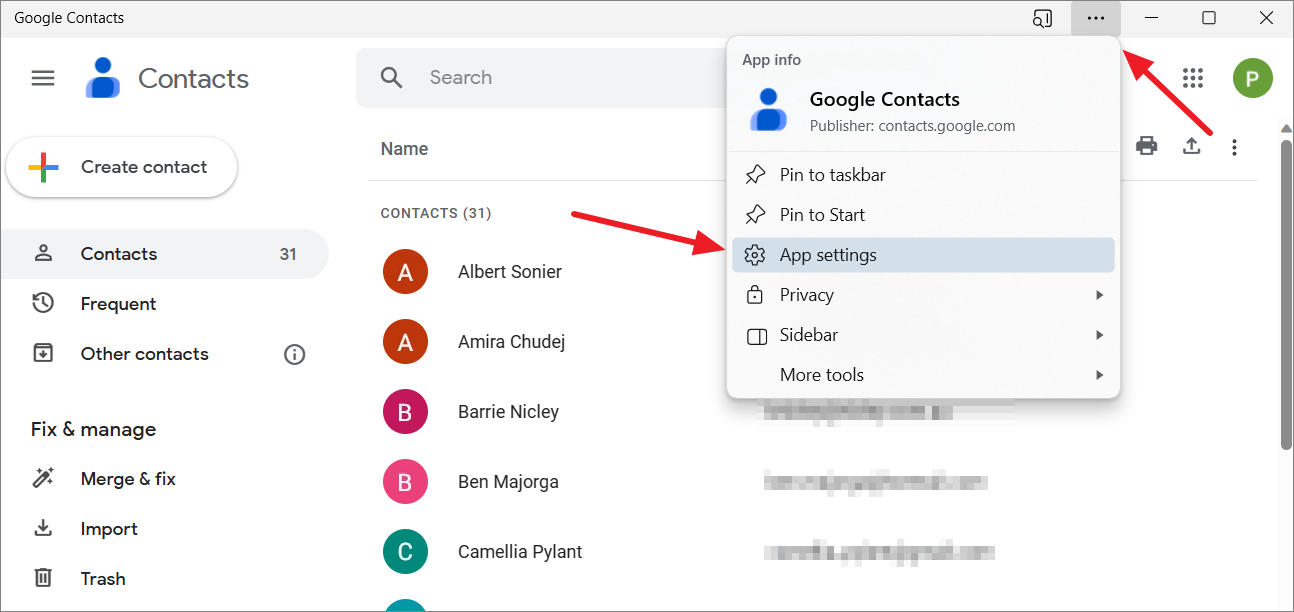Screen dimensions: 1294x612
Task: Click the info icon beside Other contacts
Action: (x=294, y=354)
